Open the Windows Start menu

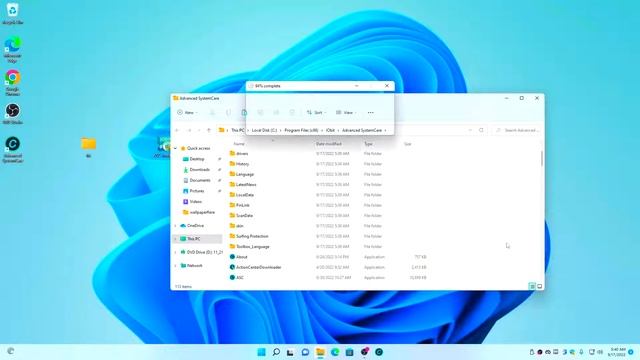pos(261,352)
